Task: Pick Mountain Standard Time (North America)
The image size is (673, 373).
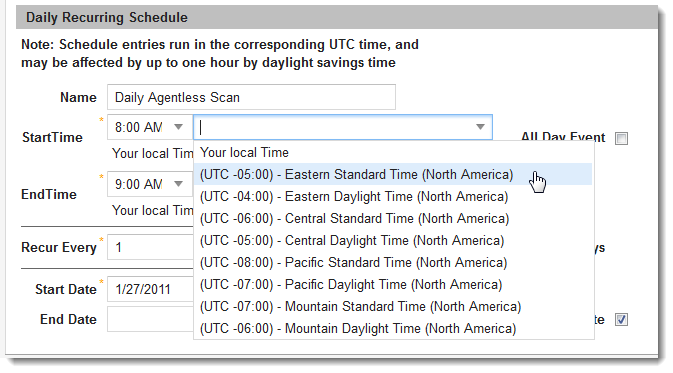Action: [x=393, y=306]
